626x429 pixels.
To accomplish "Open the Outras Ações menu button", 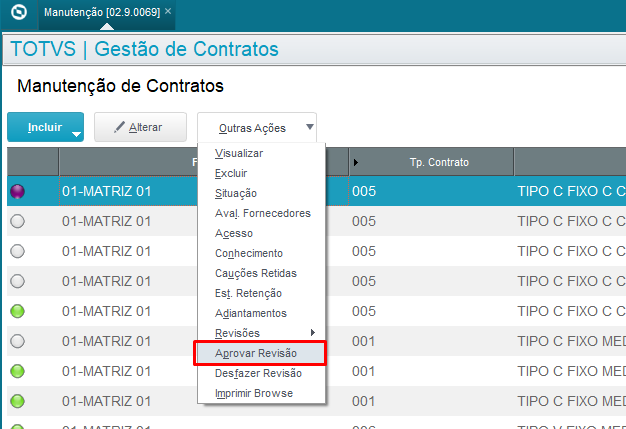I will click(x=257, y=128).
